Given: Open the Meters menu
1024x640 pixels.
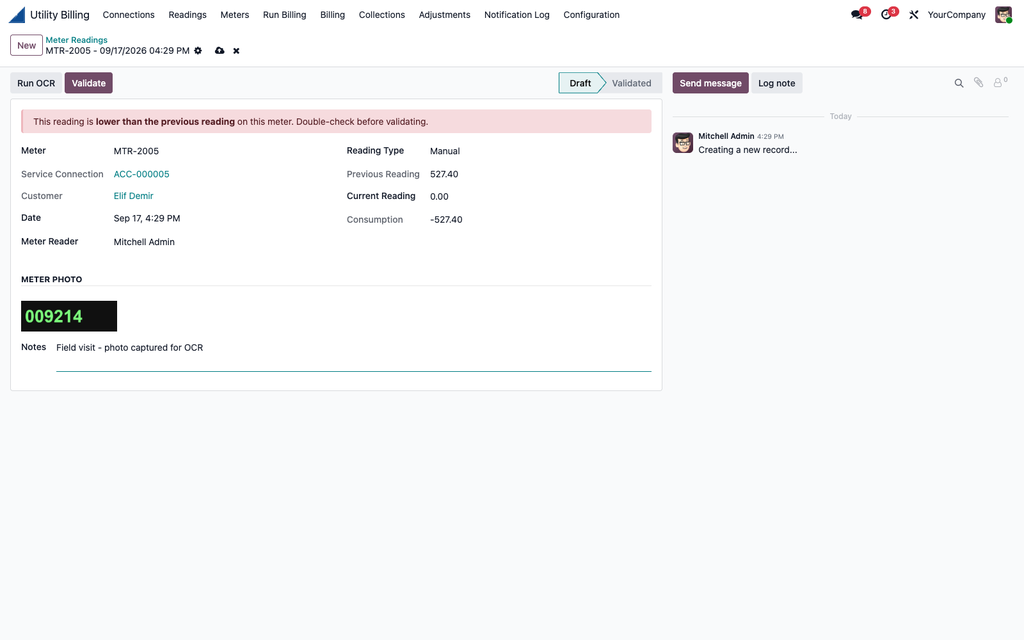Looking at the screenshot, I should [234, 14].
